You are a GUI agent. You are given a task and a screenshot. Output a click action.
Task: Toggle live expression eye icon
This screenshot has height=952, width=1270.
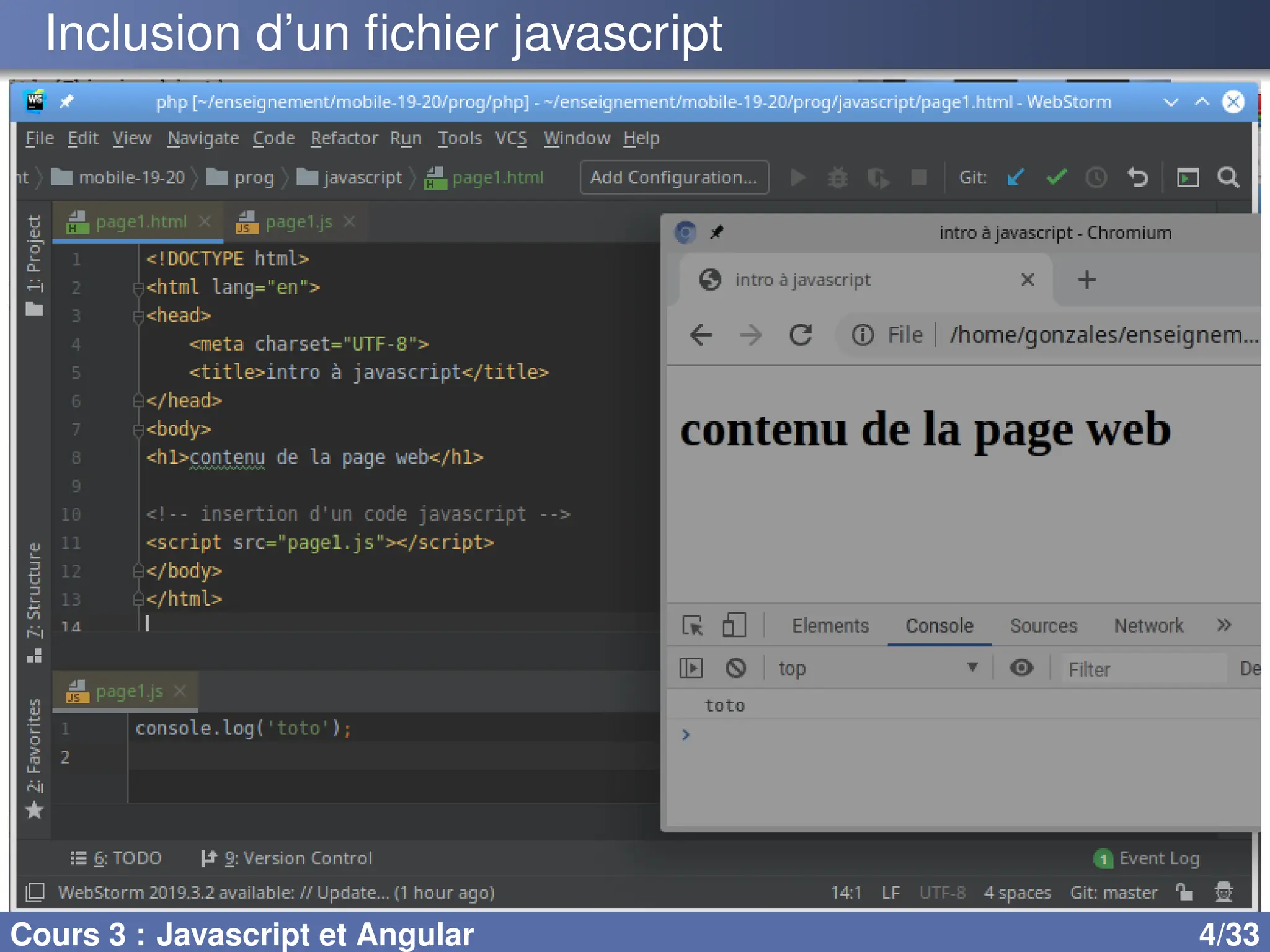coord(1021,668)
